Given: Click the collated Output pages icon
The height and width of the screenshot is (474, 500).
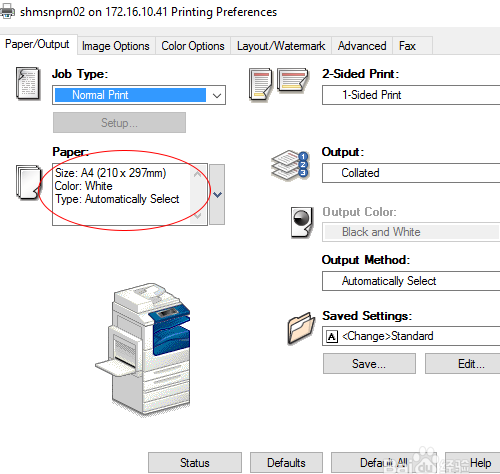Looking at the screenshot, I should click(290, 165).
